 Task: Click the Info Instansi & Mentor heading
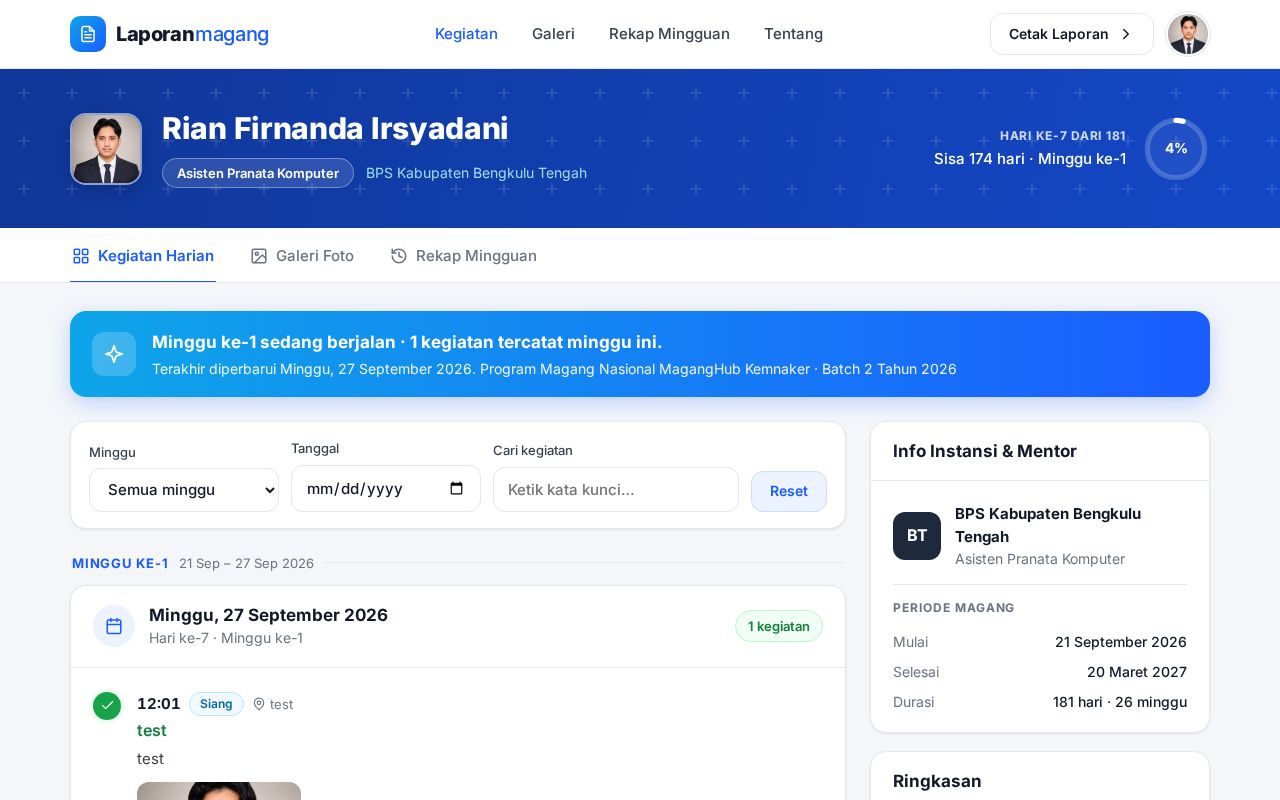tap(985, 451)
